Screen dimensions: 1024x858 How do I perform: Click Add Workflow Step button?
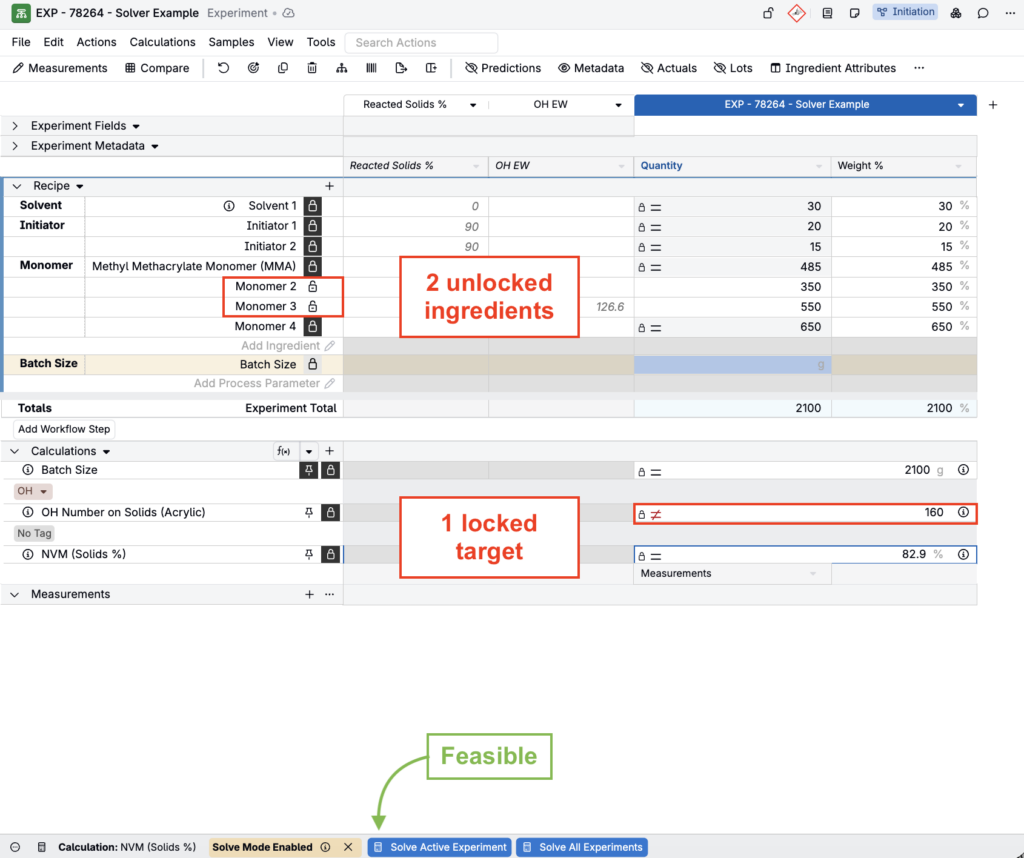(64, 429)
